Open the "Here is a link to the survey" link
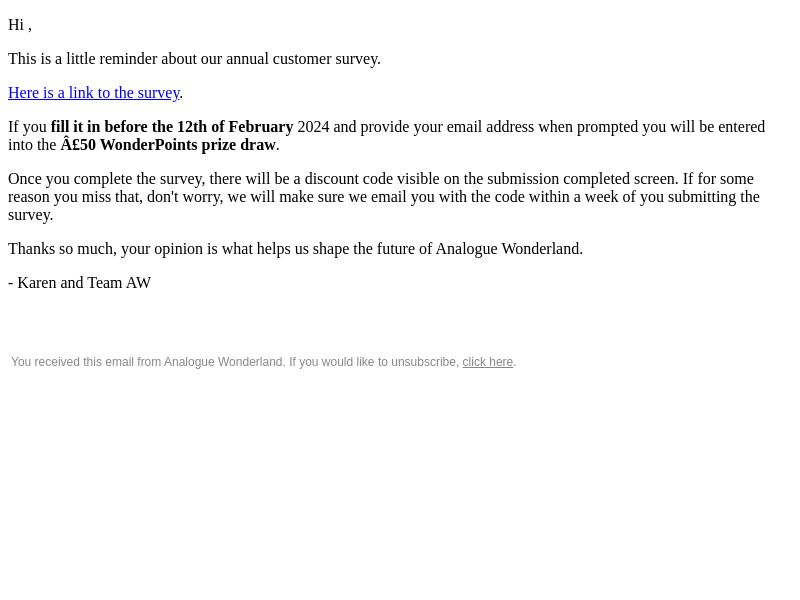The image size is (800, 600). click(94, 93)
